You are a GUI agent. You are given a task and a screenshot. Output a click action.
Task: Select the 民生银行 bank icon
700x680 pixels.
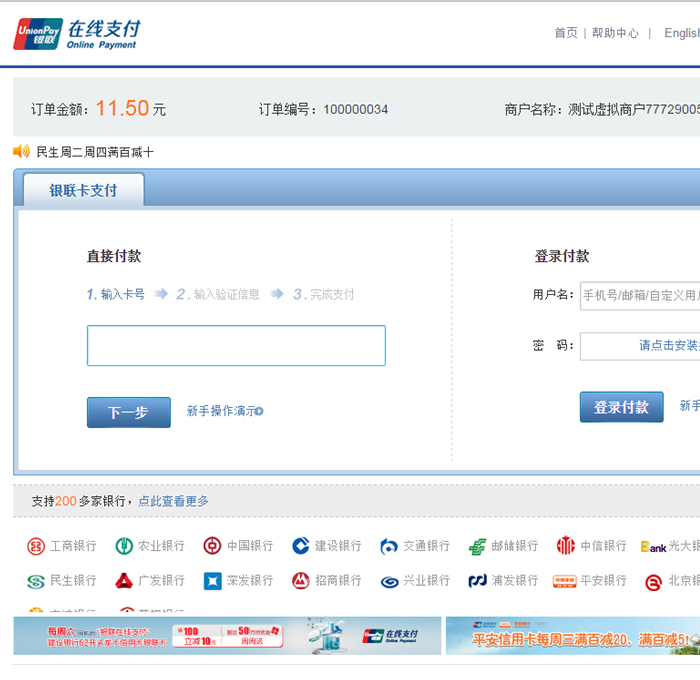pyautogui.click(x=36, y=581)
